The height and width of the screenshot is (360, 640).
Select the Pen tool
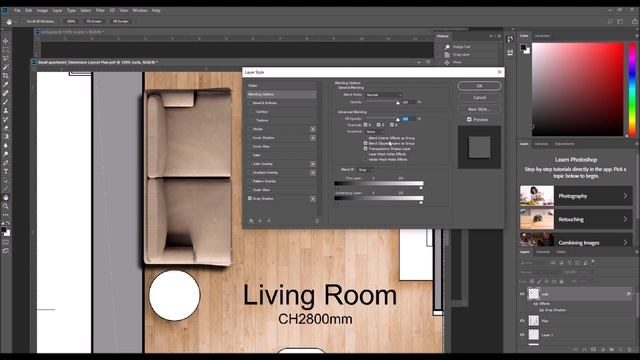(6, 163)
